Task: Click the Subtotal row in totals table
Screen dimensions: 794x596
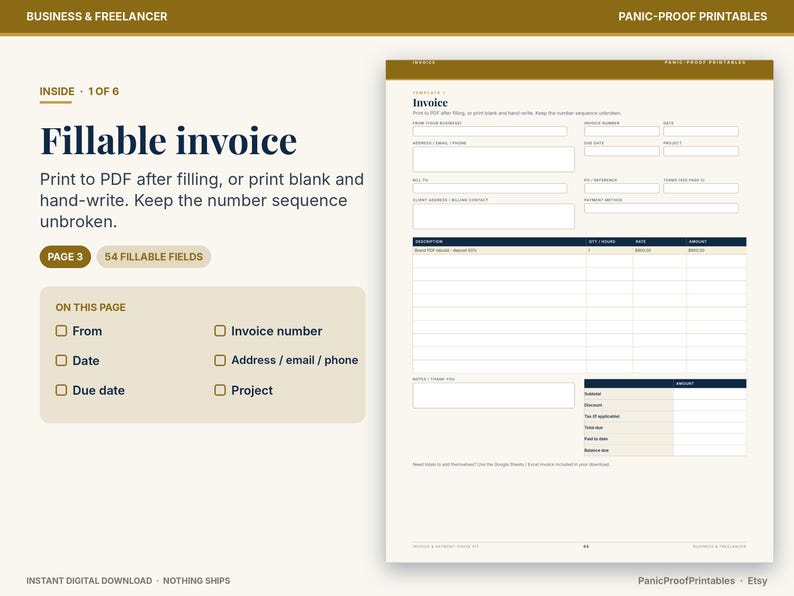Action: point(665,393)
